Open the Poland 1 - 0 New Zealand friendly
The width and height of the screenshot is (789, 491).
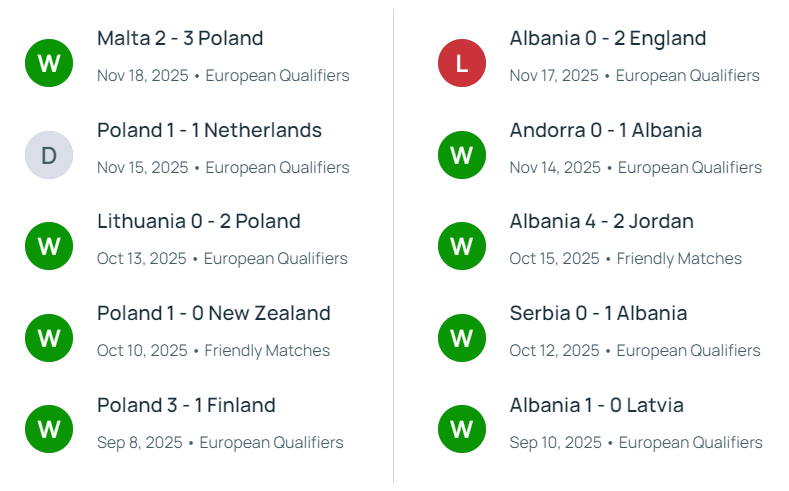(x=213, y=314)
